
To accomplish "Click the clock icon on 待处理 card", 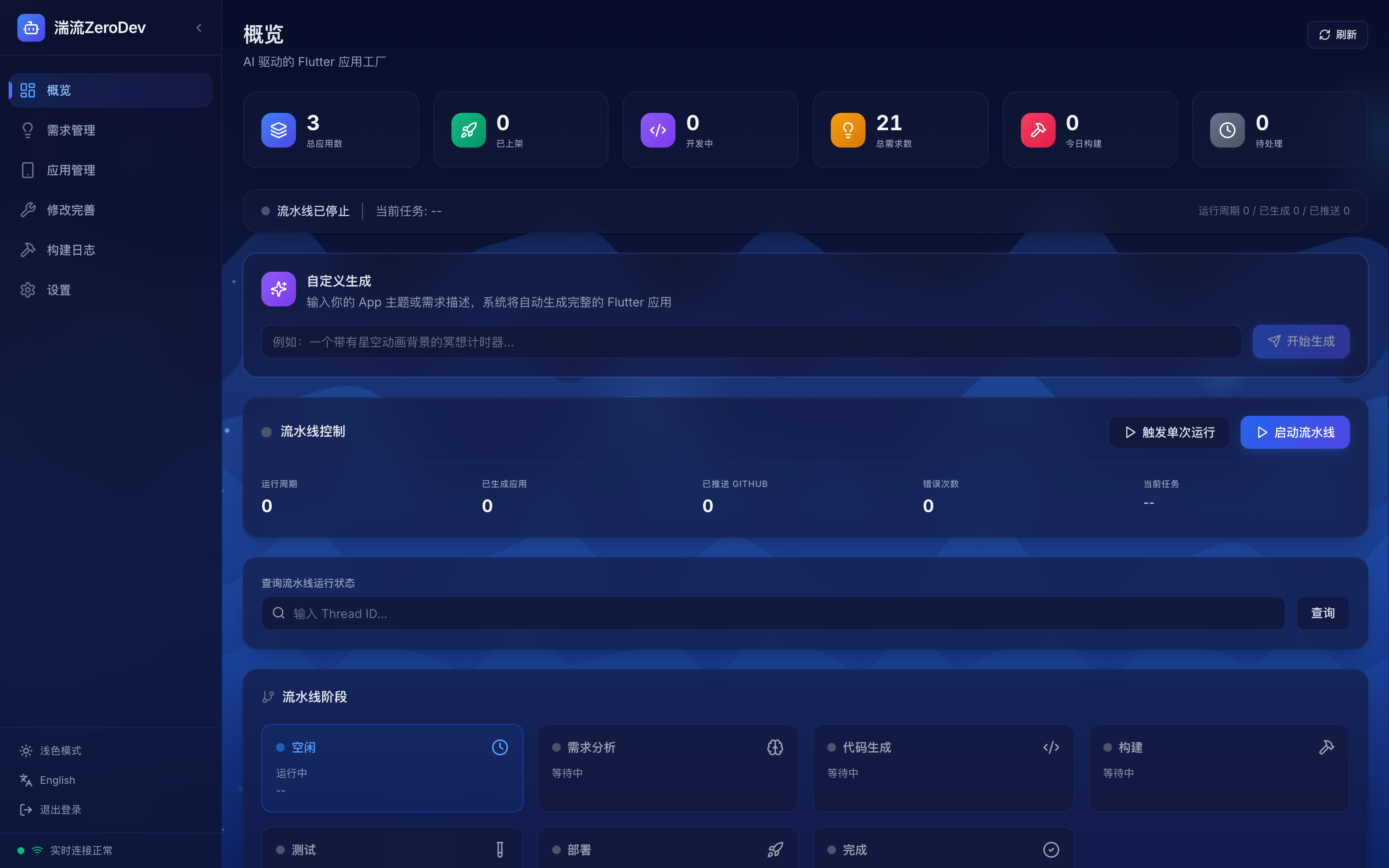I will tap(1227, 130).
